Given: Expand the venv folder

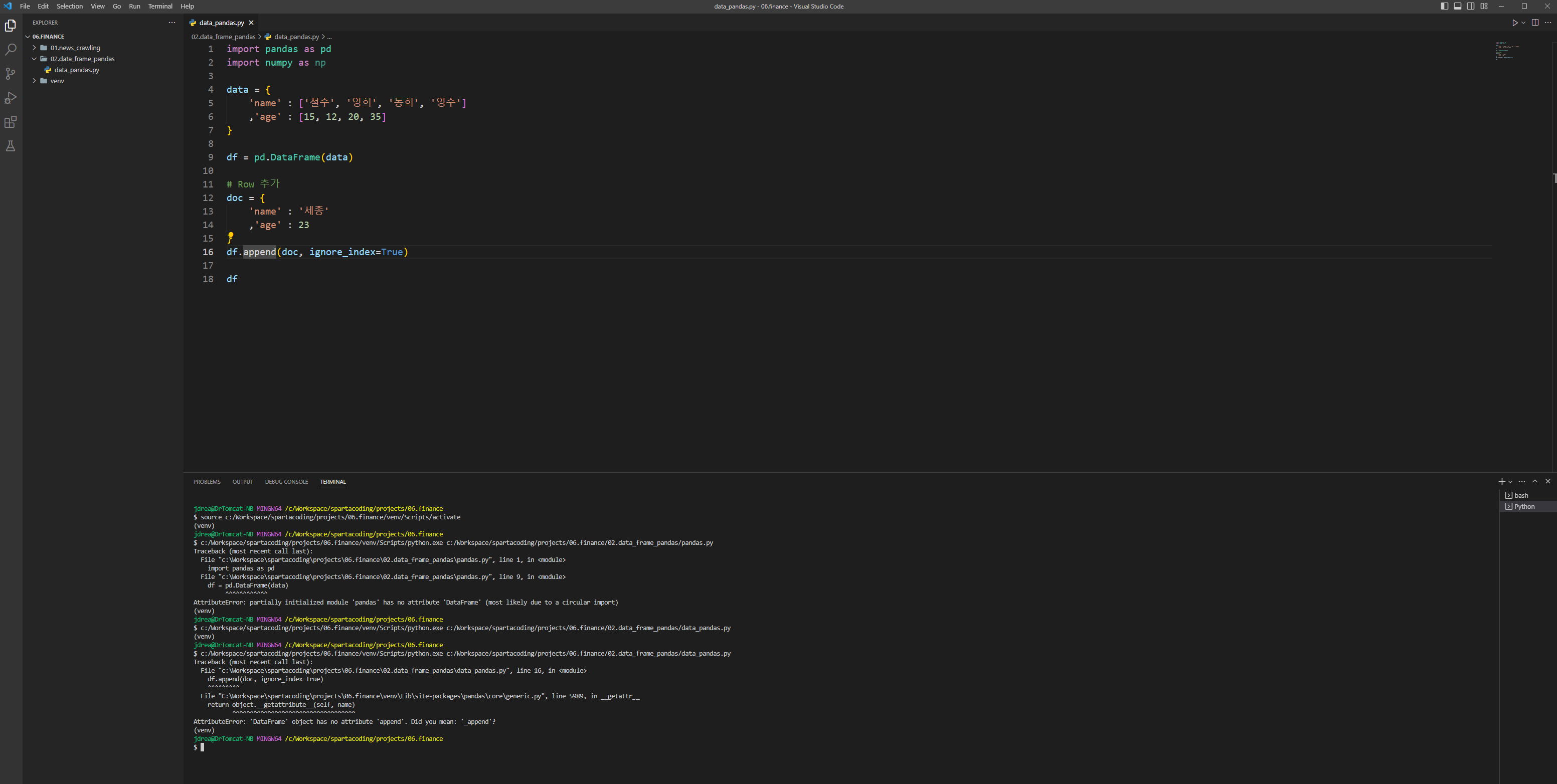Looking at the screenshot, I should point(57,81).
